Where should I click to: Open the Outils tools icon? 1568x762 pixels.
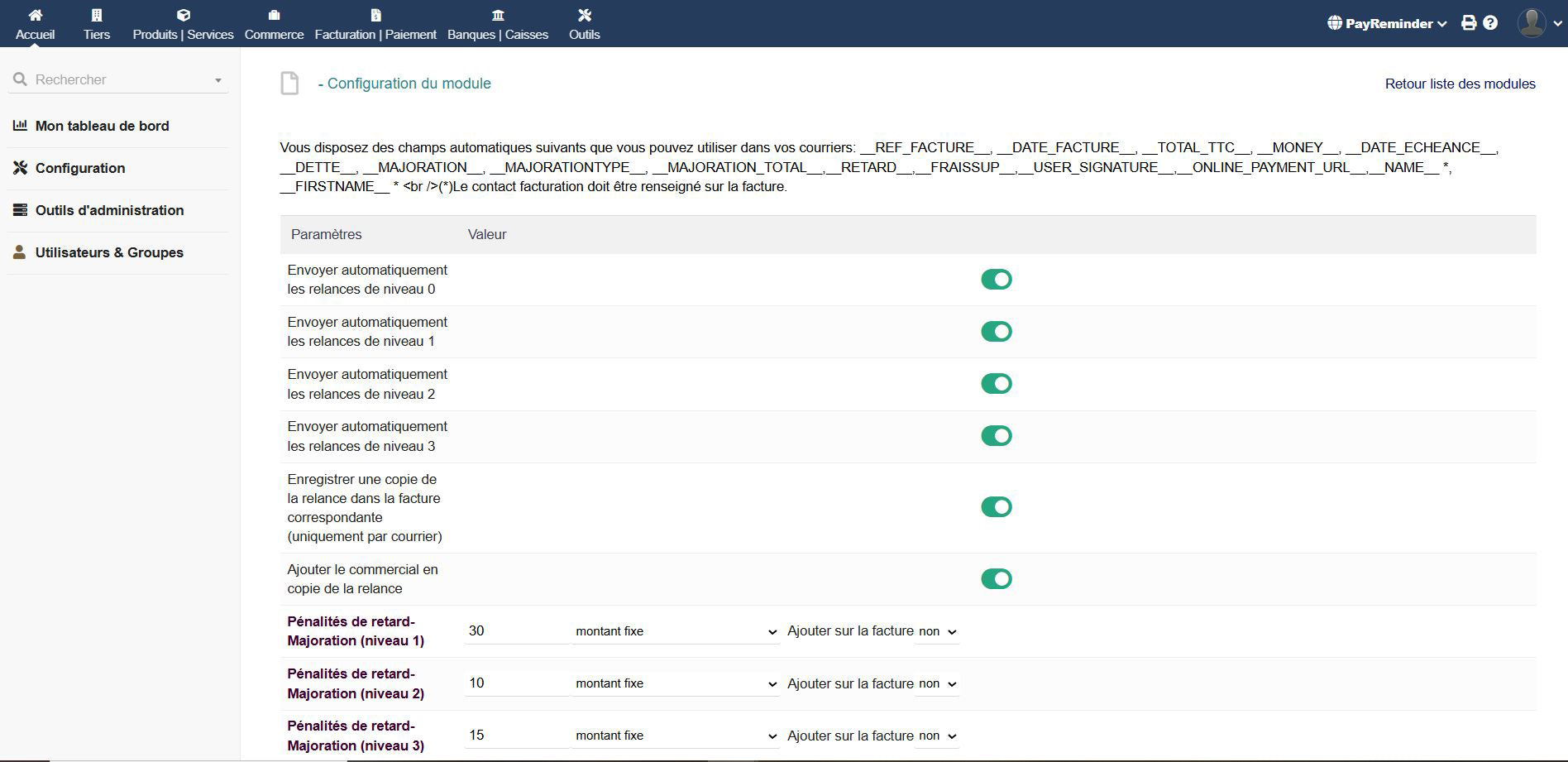click(x=584, y=15)
